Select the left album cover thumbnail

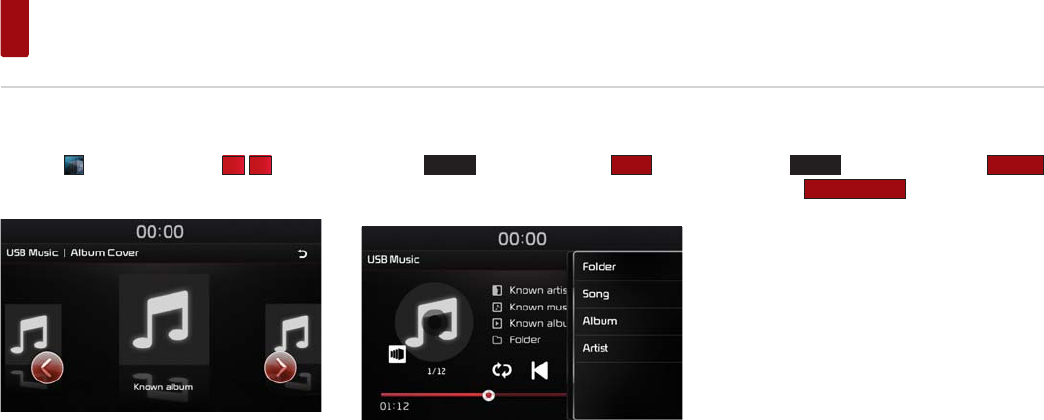click(x=31, y=335)
